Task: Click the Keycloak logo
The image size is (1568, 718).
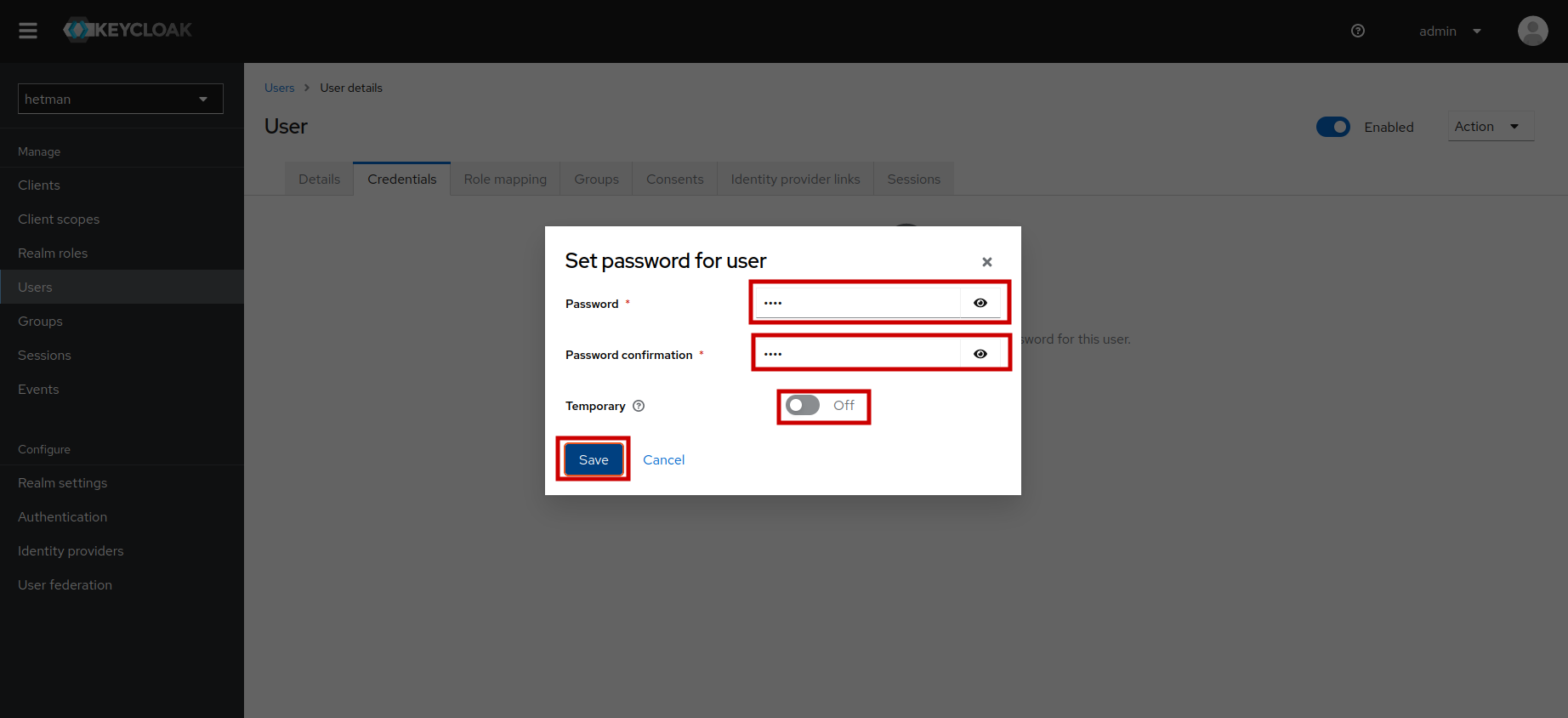Action: click(127, 30)
